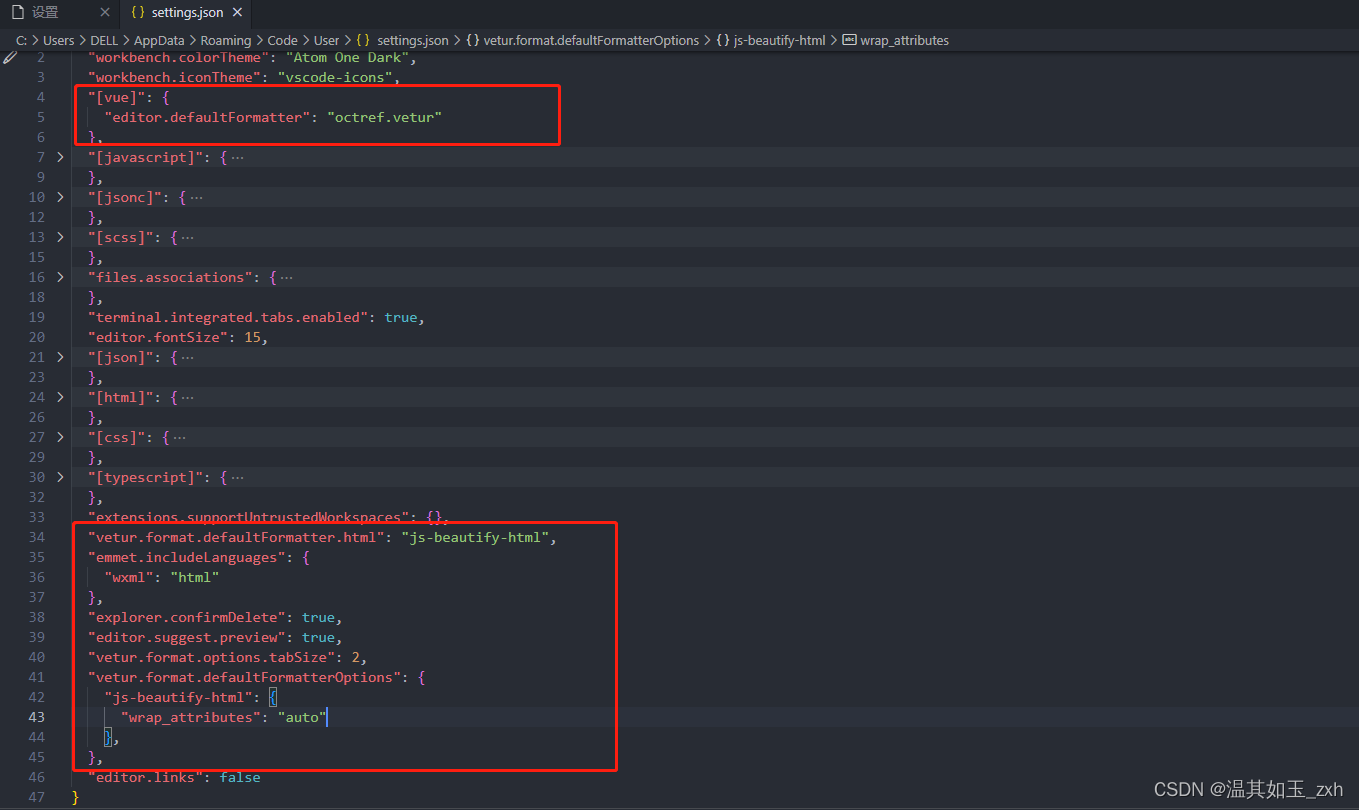Screen dimensions: 1359x810
Task: Expand the folded "[scss]" block
Action: coord(60,237)
